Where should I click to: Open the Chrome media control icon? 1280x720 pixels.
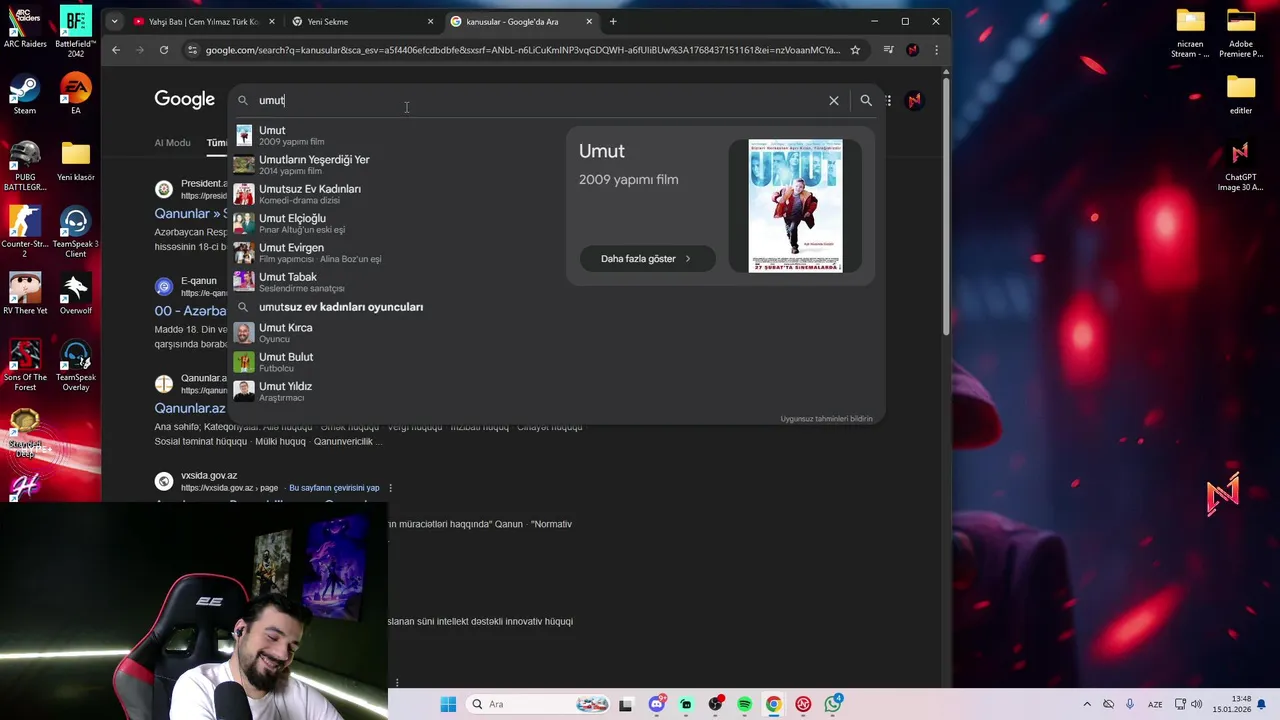click(x=889, y=50)
